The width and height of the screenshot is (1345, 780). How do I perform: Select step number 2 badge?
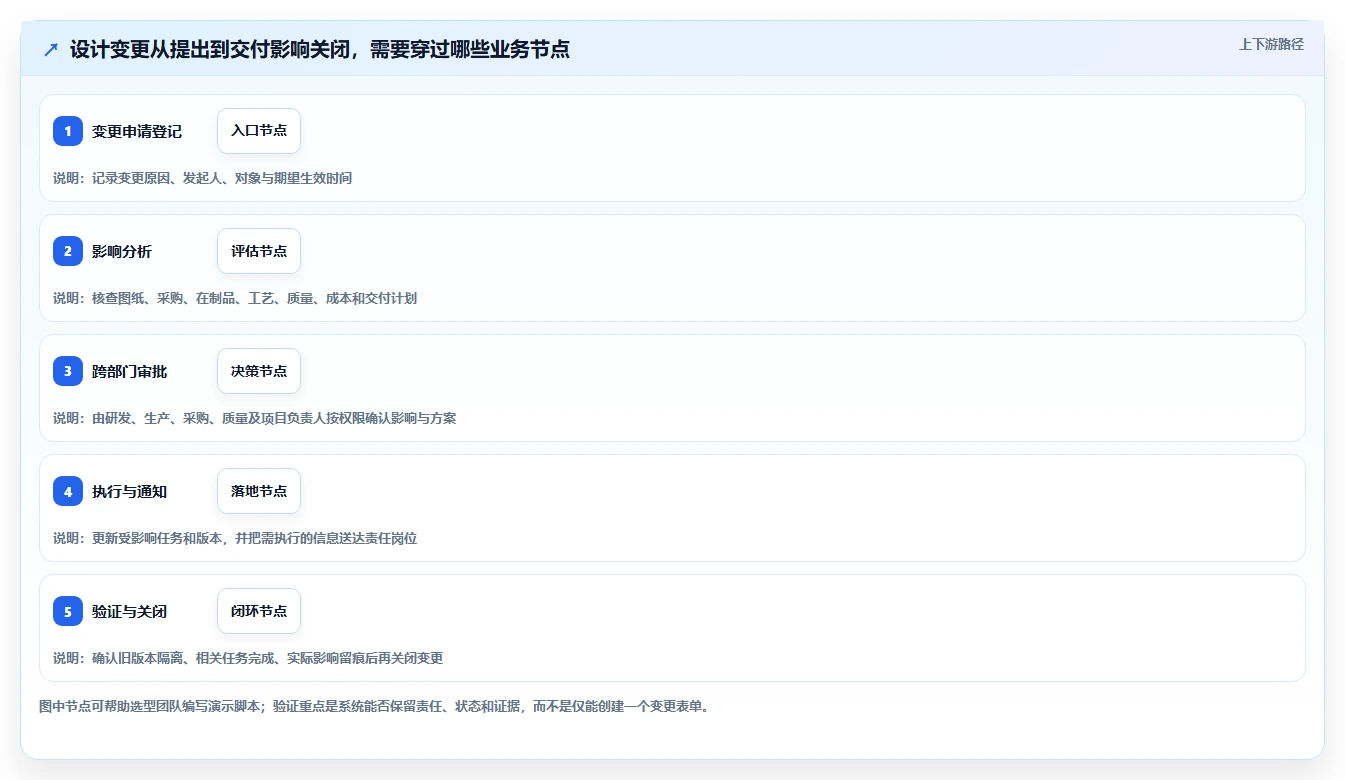pyautogui.click(x=68, y=251)
